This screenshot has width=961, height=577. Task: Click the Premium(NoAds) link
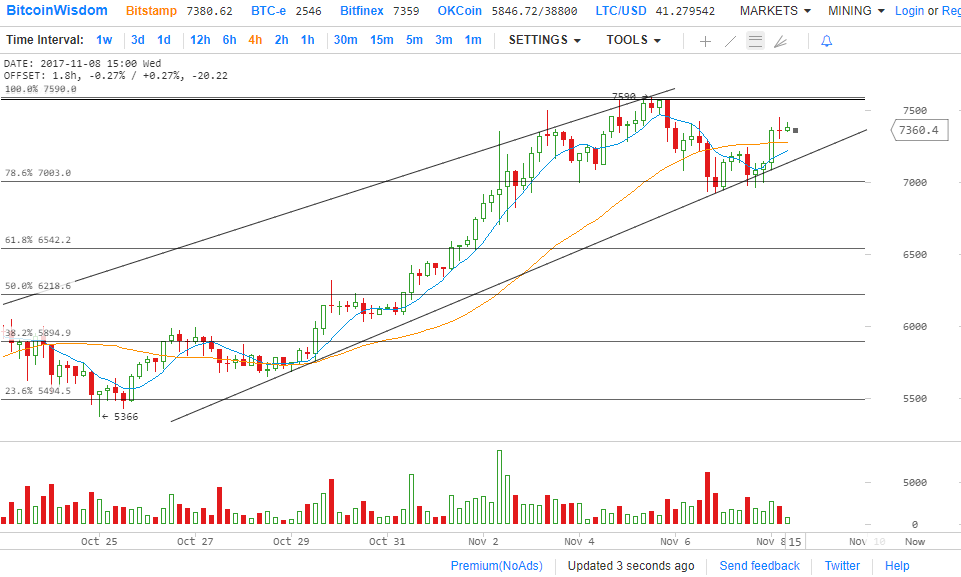(496, 566)
